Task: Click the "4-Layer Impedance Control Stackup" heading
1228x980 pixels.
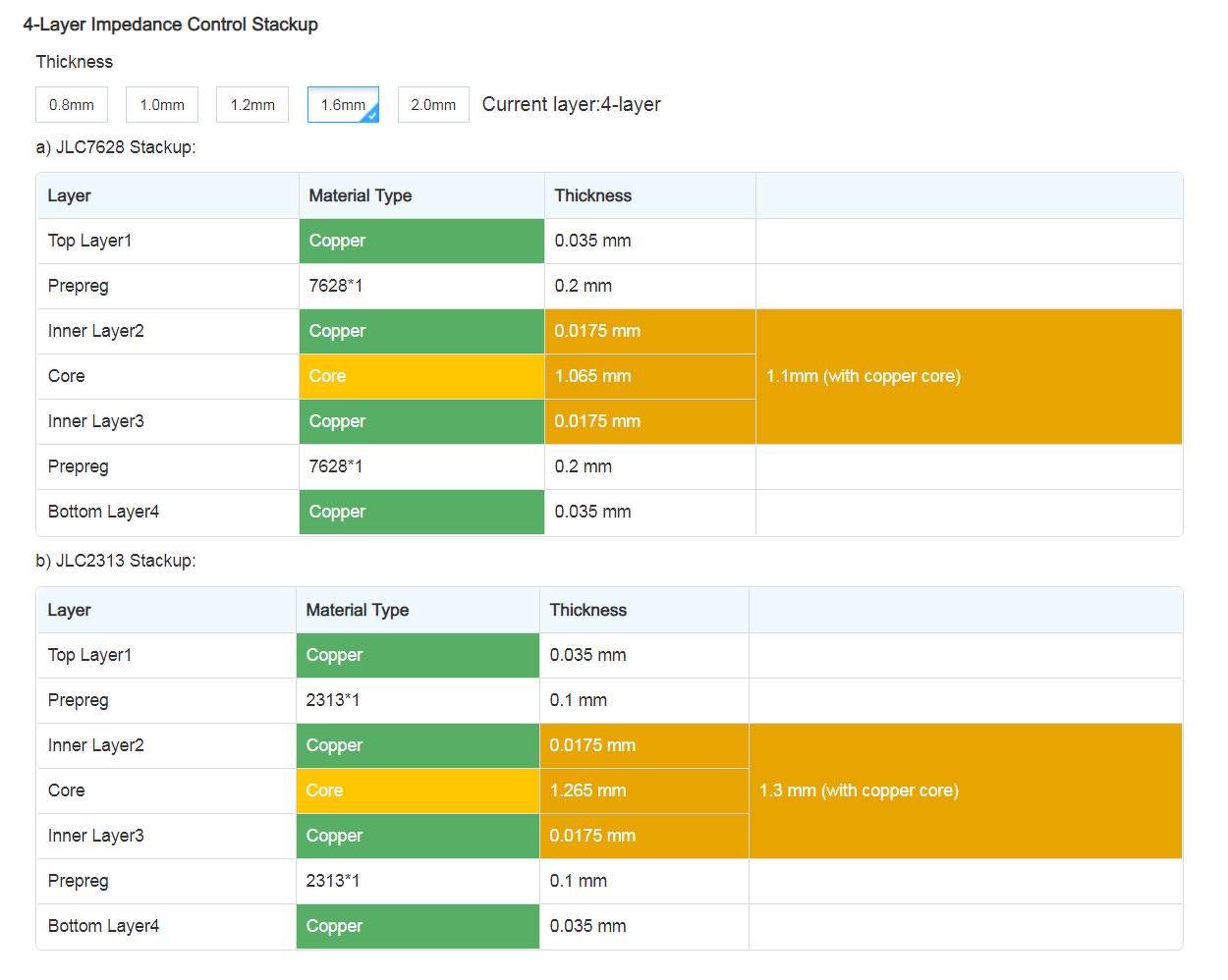Action: (170, 25)
